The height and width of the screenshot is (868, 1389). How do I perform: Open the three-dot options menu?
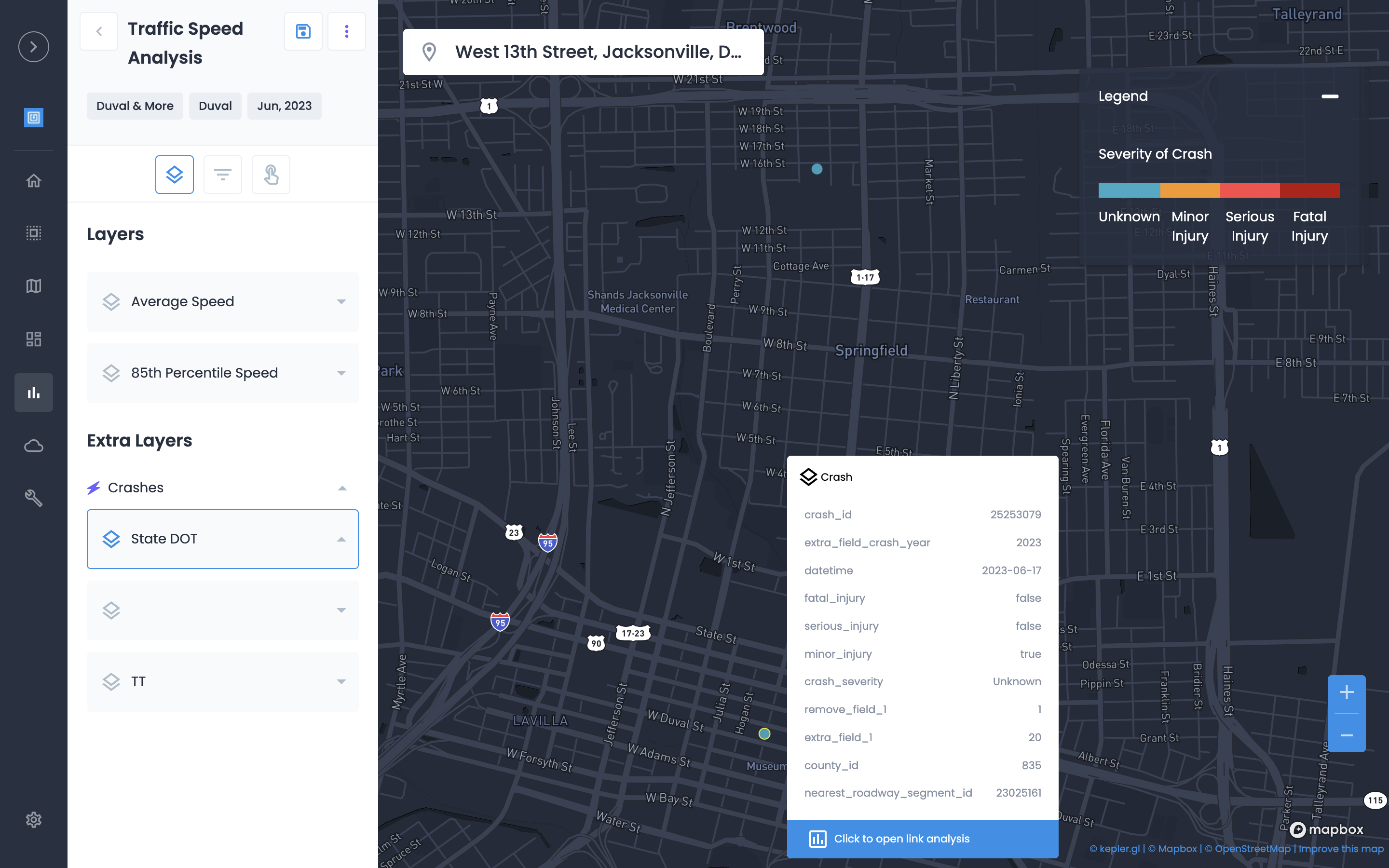[x=347, y=31]
